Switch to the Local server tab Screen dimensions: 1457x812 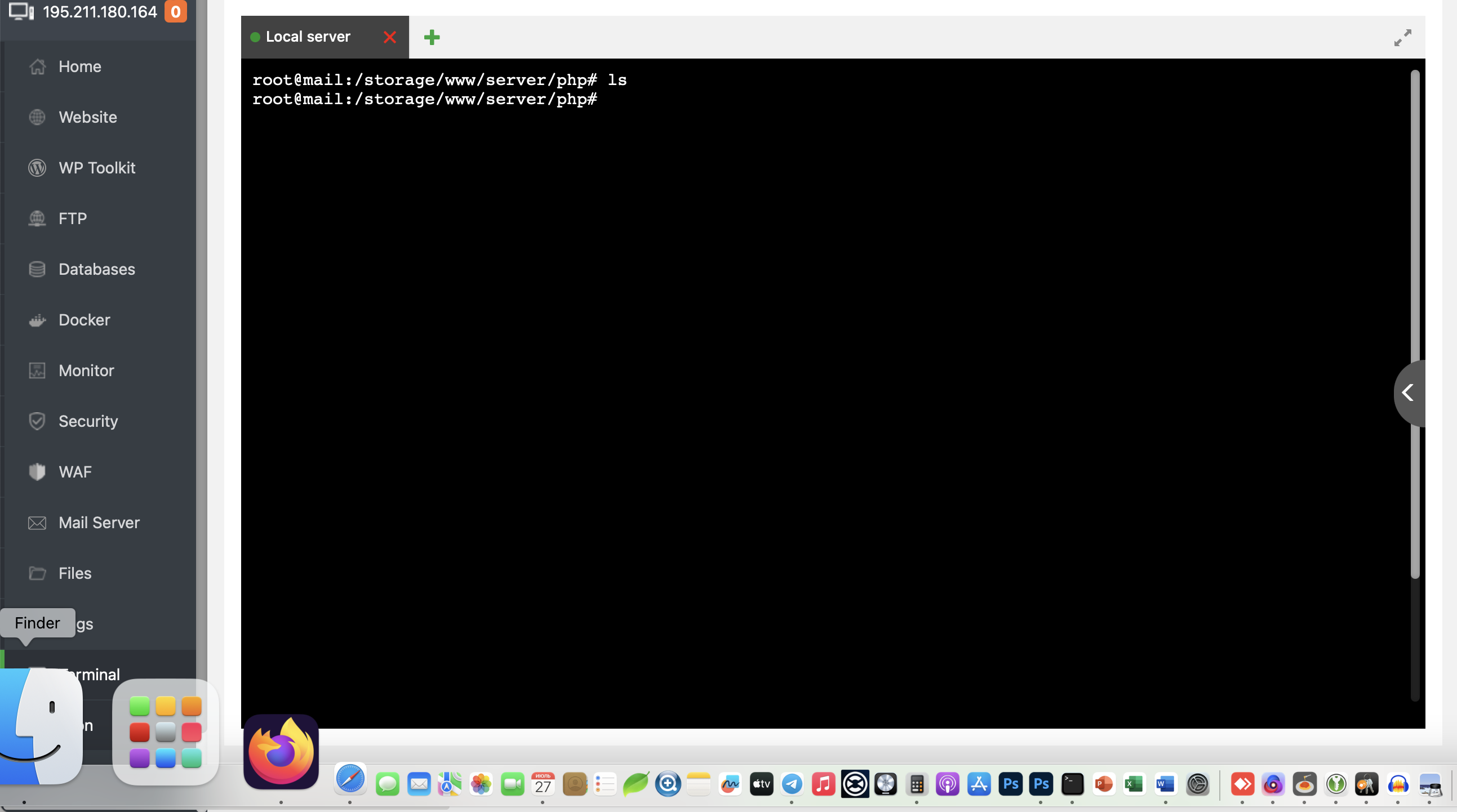(308, 37)
